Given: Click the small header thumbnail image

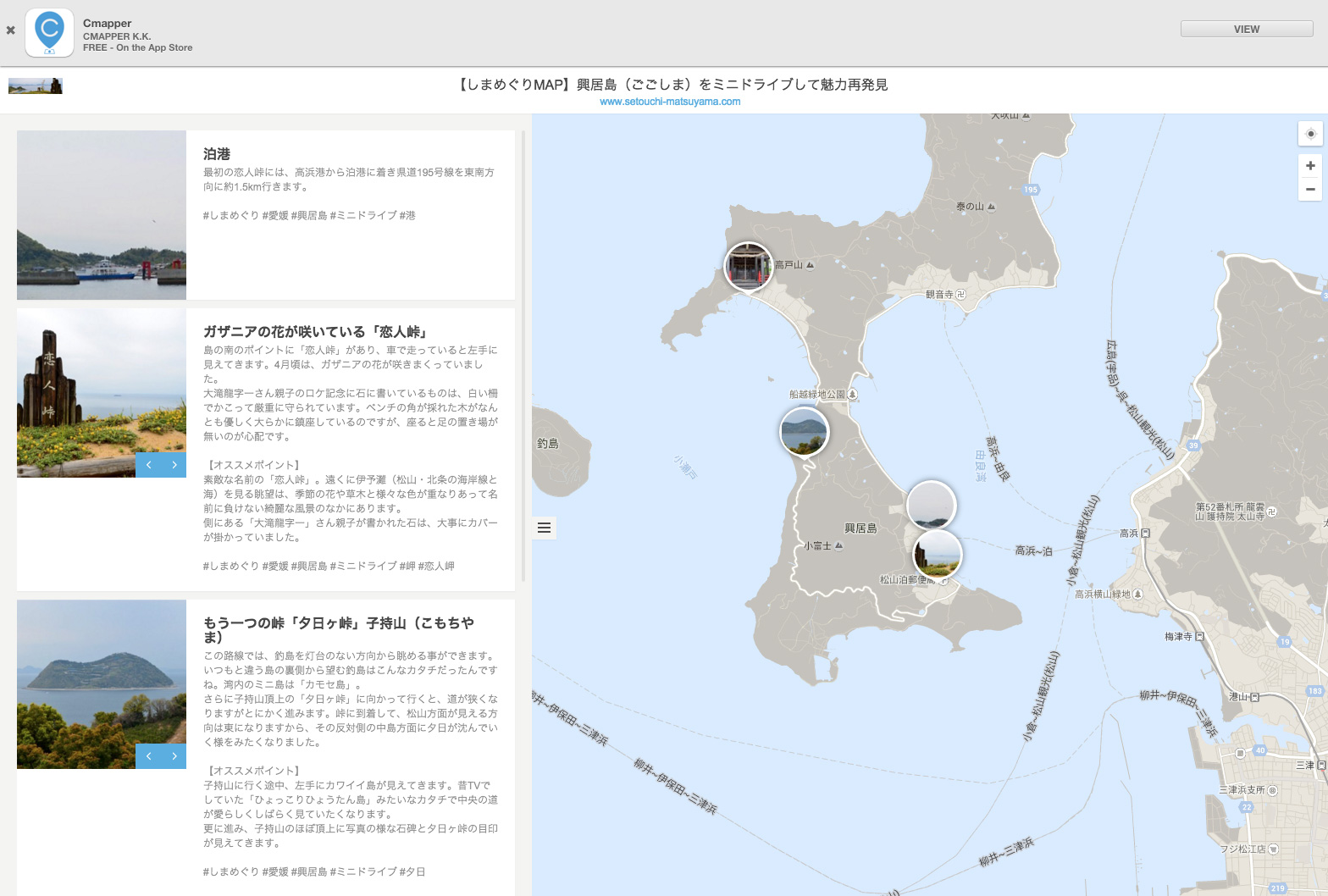Looking at the screenshot, I should point(36,86).
